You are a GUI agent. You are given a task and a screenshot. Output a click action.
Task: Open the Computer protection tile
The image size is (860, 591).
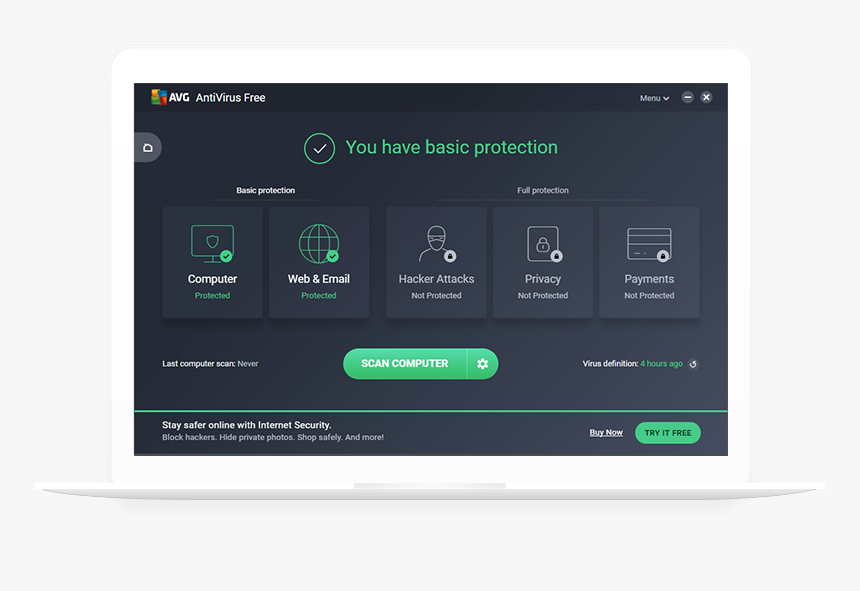(212, 262)
